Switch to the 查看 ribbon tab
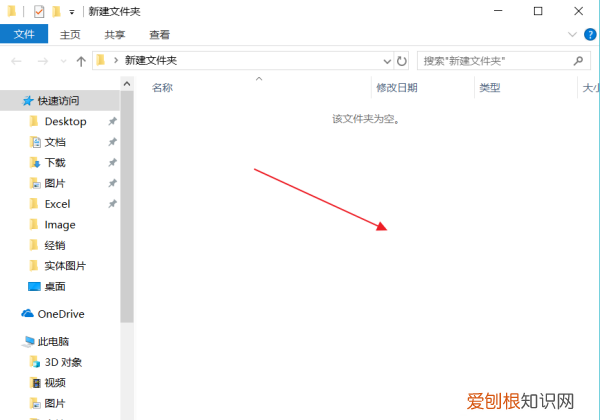Image resolution: width=600 pixels, height=420 pixels. point(159,35)
